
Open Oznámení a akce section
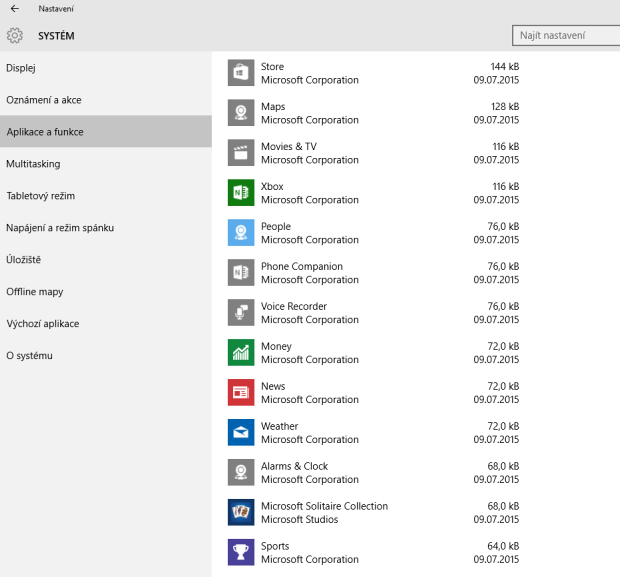pyautogui.click(x=44, y=100)
